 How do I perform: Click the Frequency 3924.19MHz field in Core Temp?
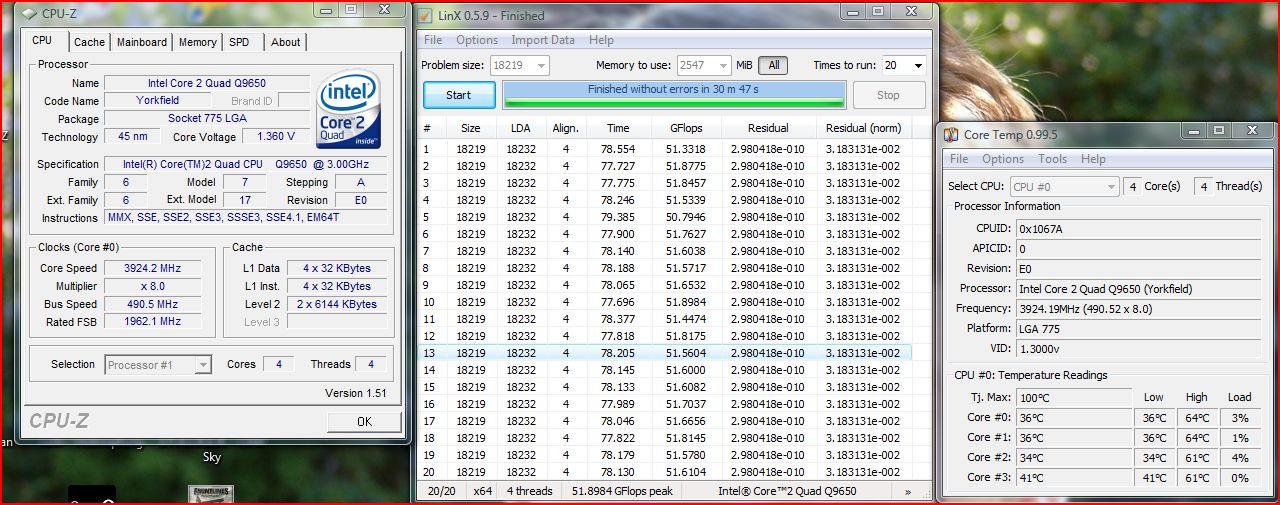coord(1136,309)
